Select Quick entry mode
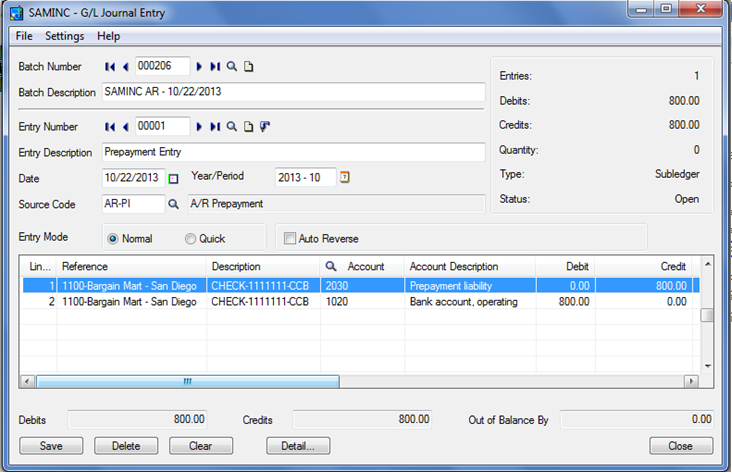The height and width of the screenshot is (473, 732). [x=190, y=239]
